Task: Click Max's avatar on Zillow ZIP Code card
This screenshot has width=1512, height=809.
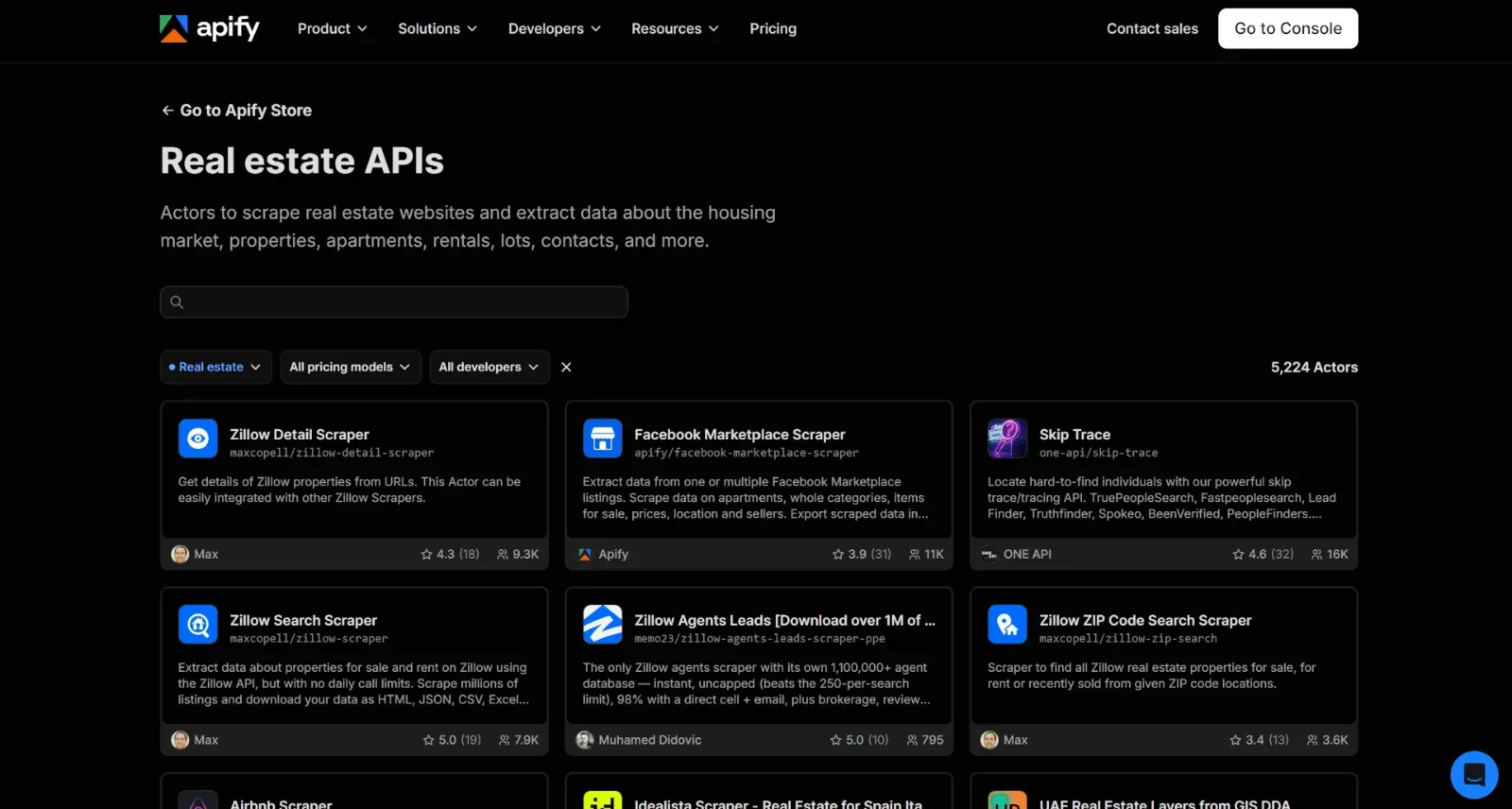Action: tap(989, 740)
